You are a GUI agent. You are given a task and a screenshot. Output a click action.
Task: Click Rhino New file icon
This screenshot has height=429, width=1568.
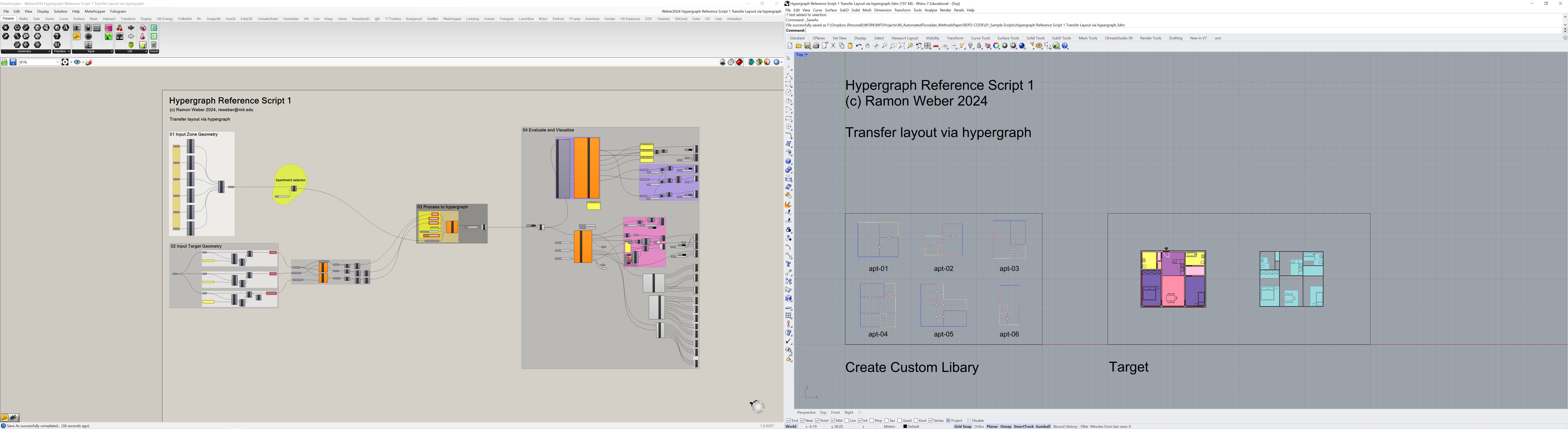tap(790, 46)
